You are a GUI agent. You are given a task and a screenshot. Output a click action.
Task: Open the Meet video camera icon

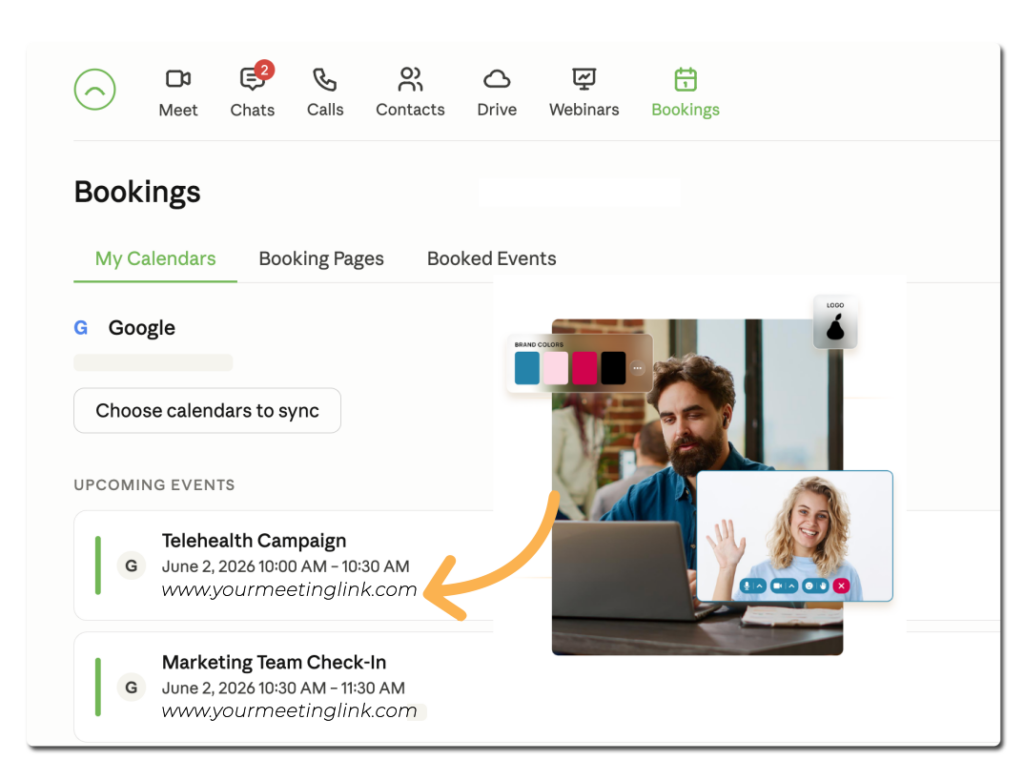pos(178,79)
